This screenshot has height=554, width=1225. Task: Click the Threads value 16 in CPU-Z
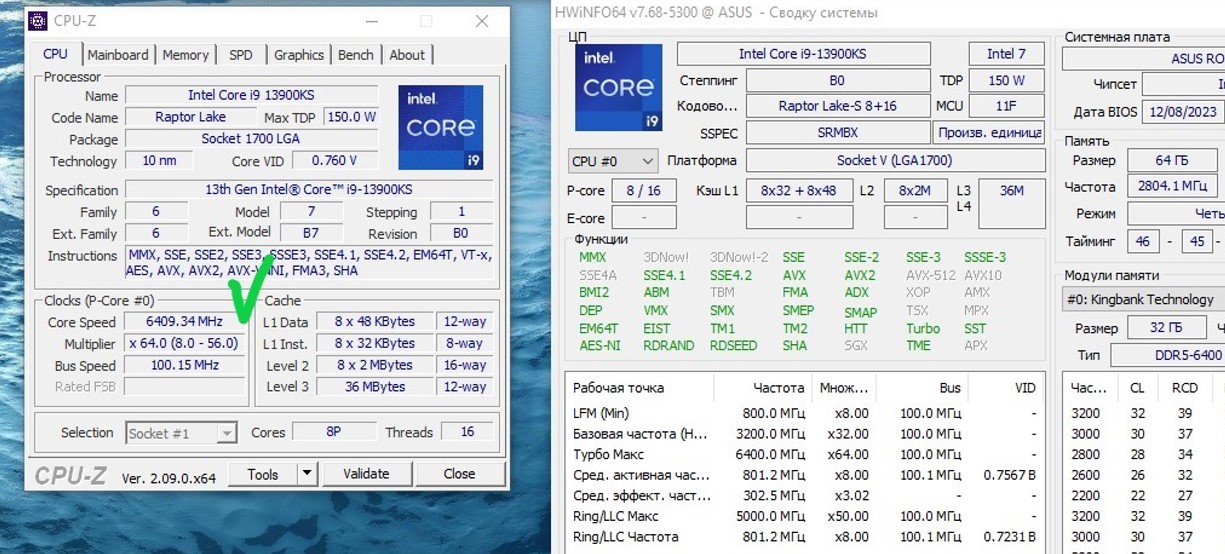(466, 433)
